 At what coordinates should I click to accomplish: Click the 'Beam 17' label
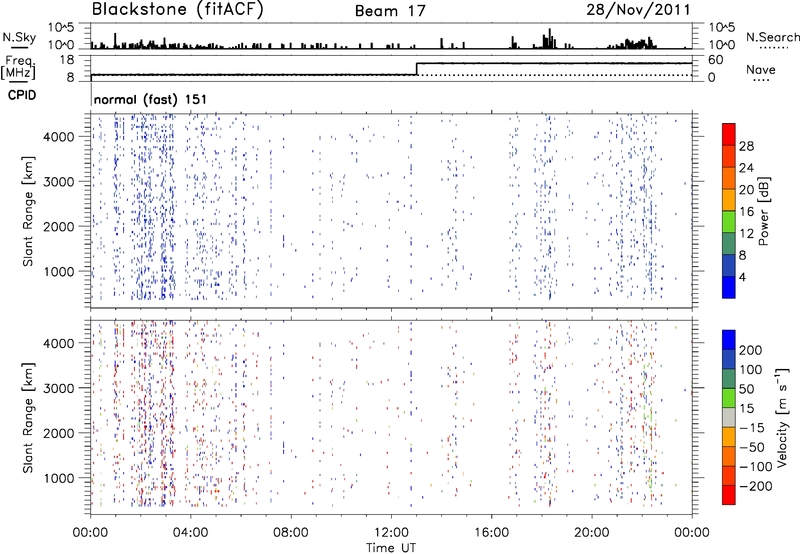coord(390,11)
